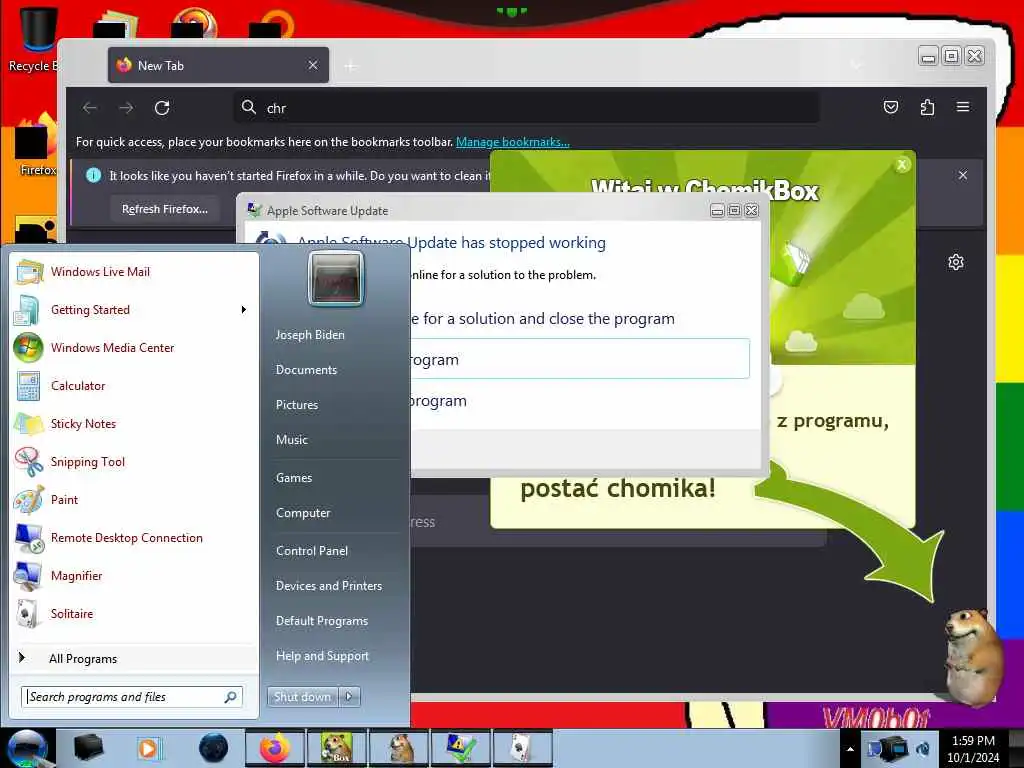Screen dimensions: 1024x768
Task: Open shut down options arrow
Action: [x=349, y=697]
